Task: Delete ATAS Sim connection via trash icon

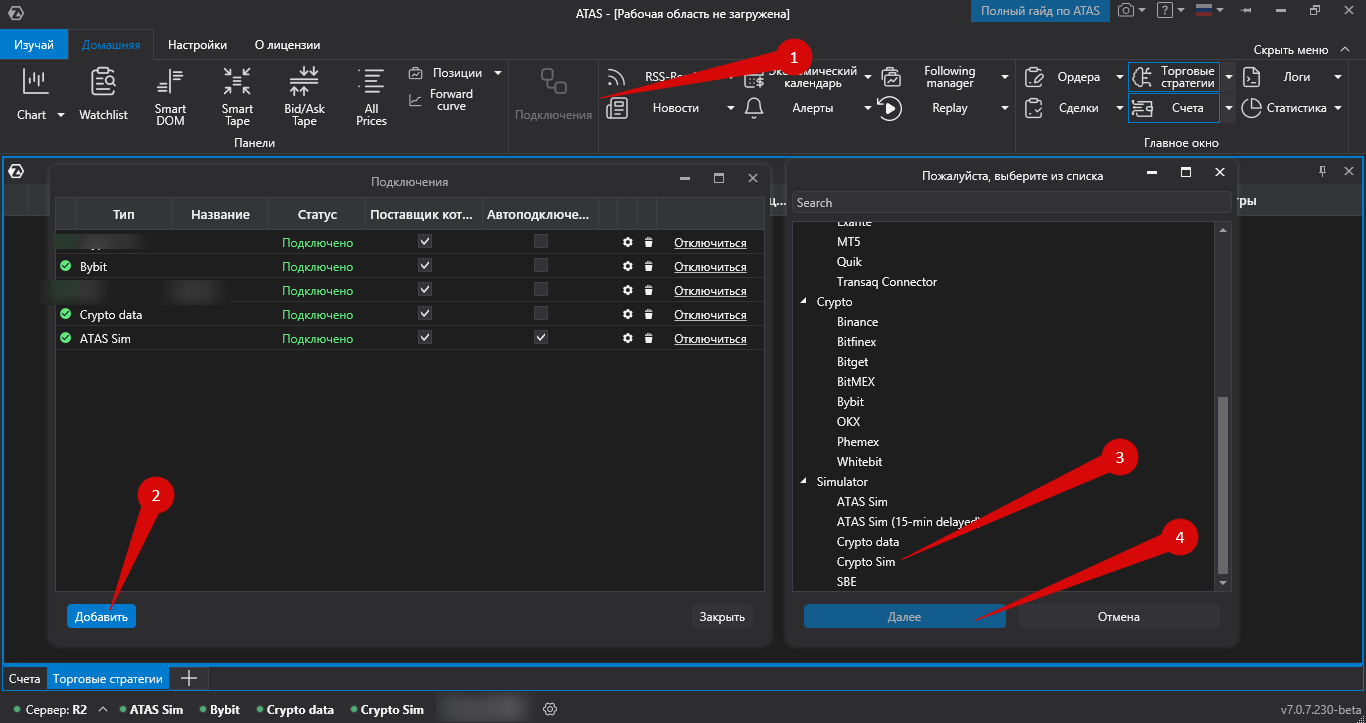Action: pyautogui.click(x=648, y=339)
